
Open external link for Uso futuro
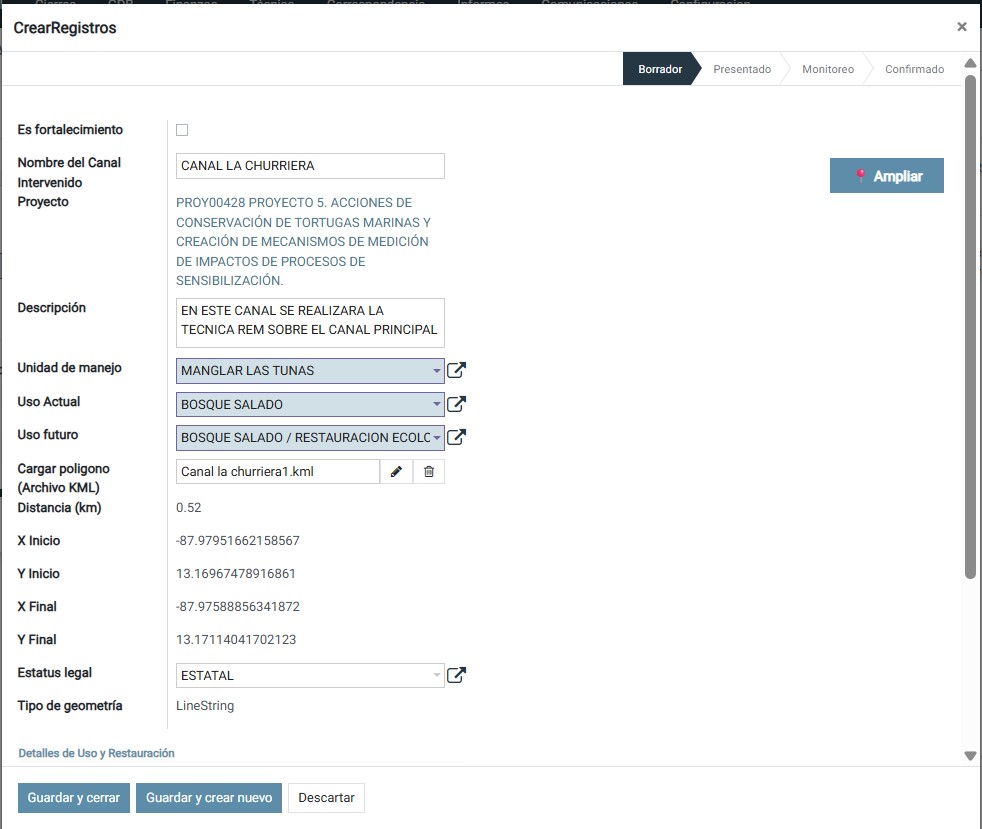pyautogui.click(x=457, y=437)
